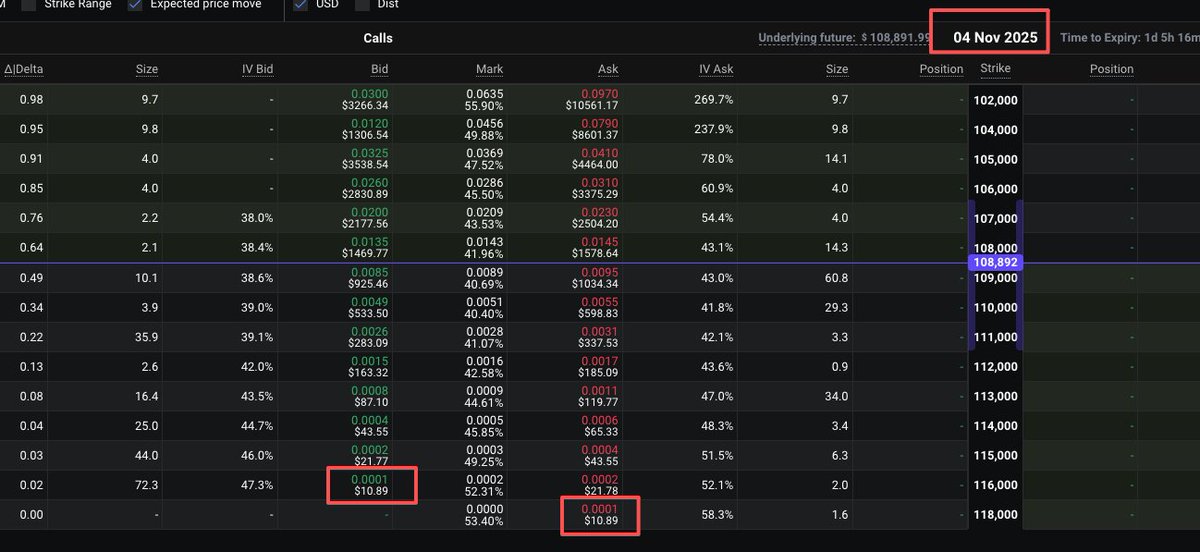Click the 0.0135 bid price $1469.77
Viewport: 1200px width, 552px height.
coord(364,247)
